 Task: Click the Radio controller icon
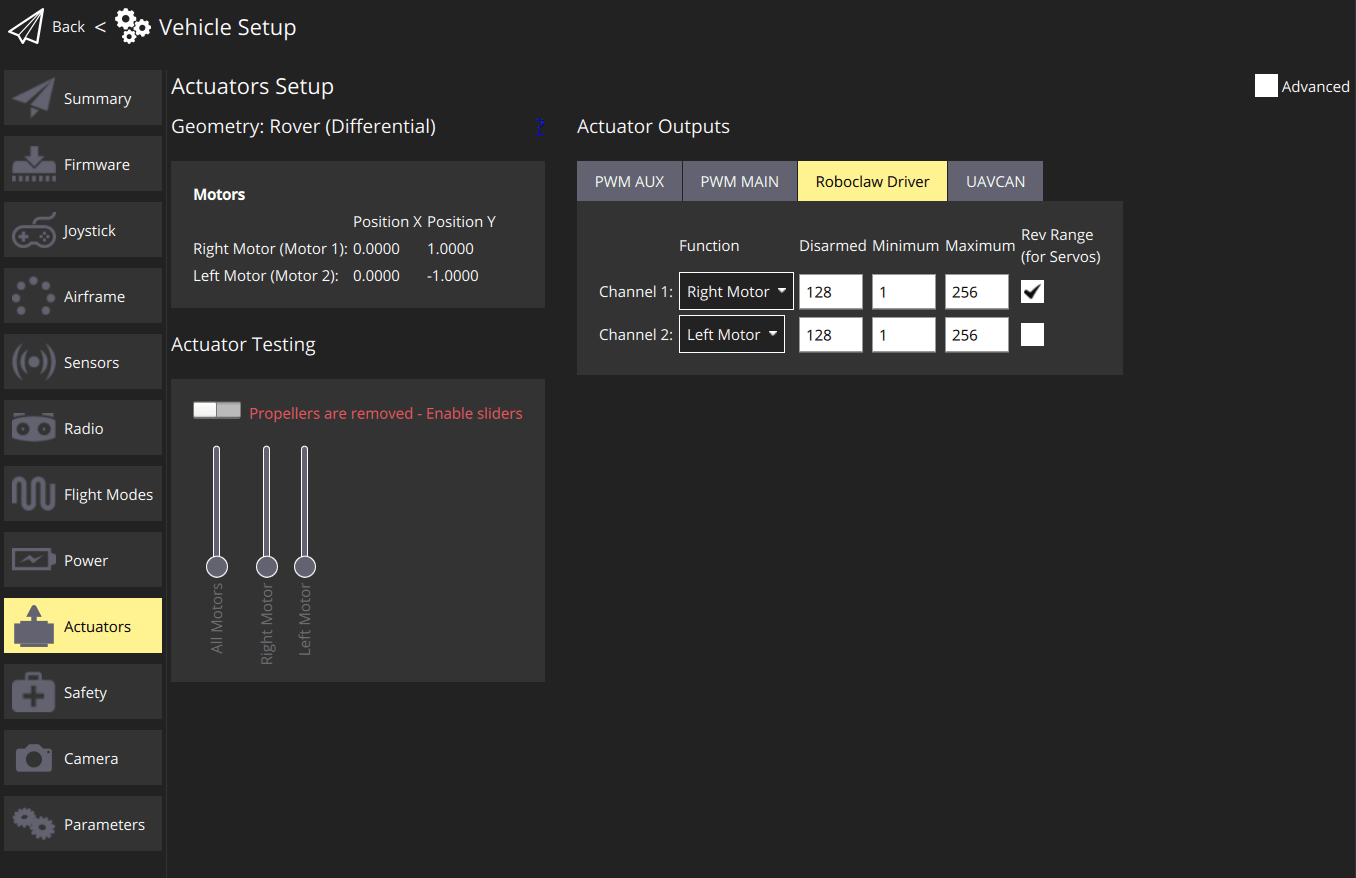[x=34, y=429]
